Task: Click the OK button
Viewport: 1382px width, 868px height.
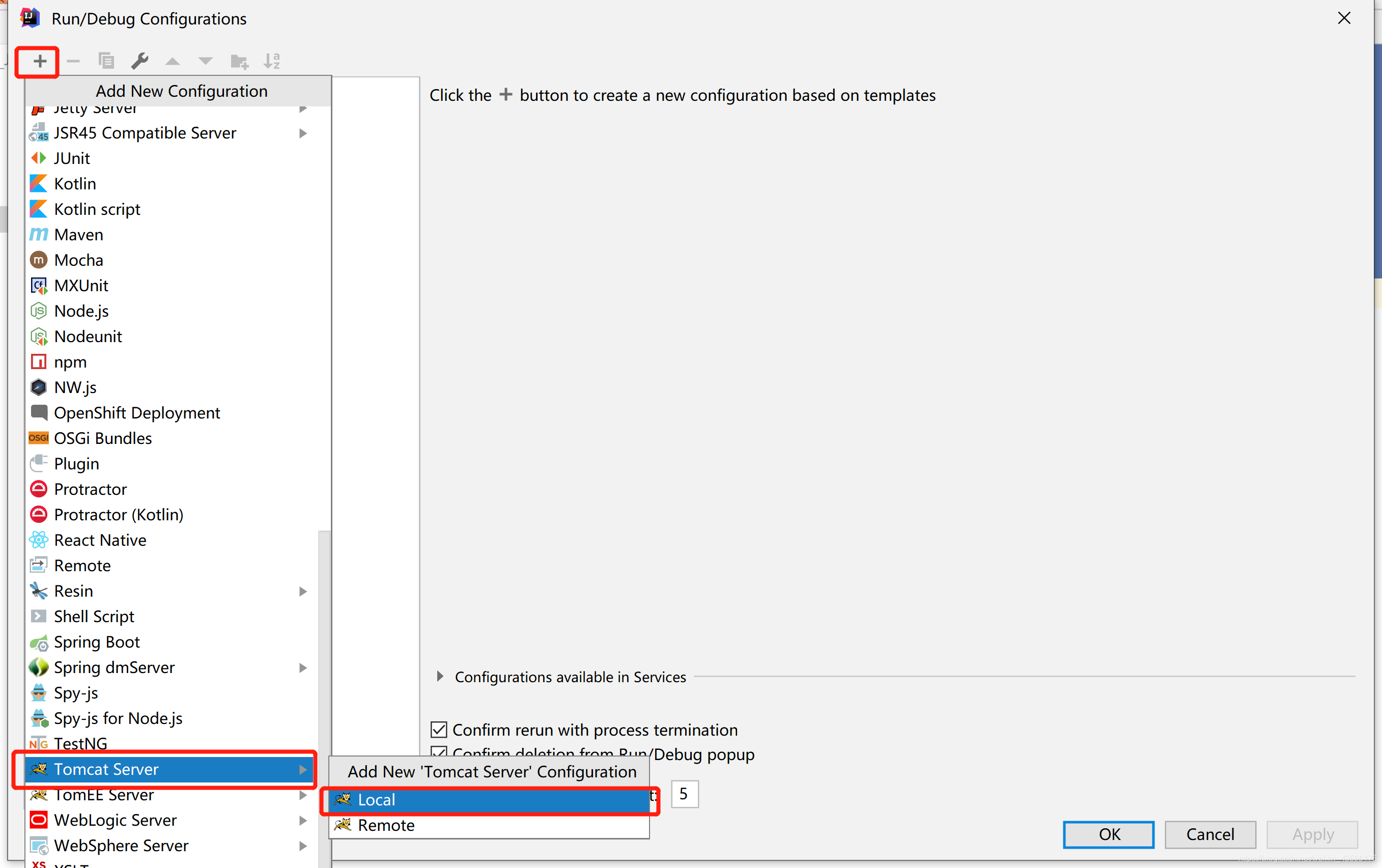Action: [x=1108, y=834]
